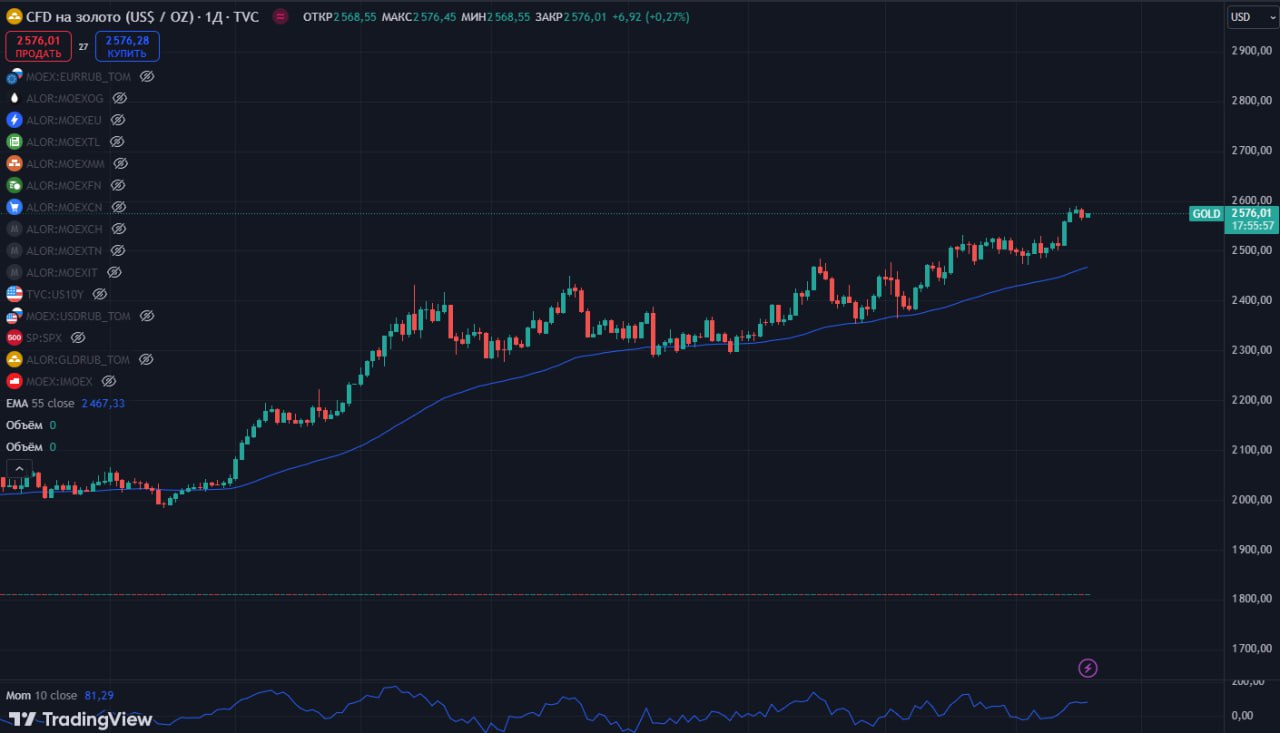This screenshot has height=733, width=1280.
Task: Click the MOEXOG oil drop icon
Action: [14, 98]
